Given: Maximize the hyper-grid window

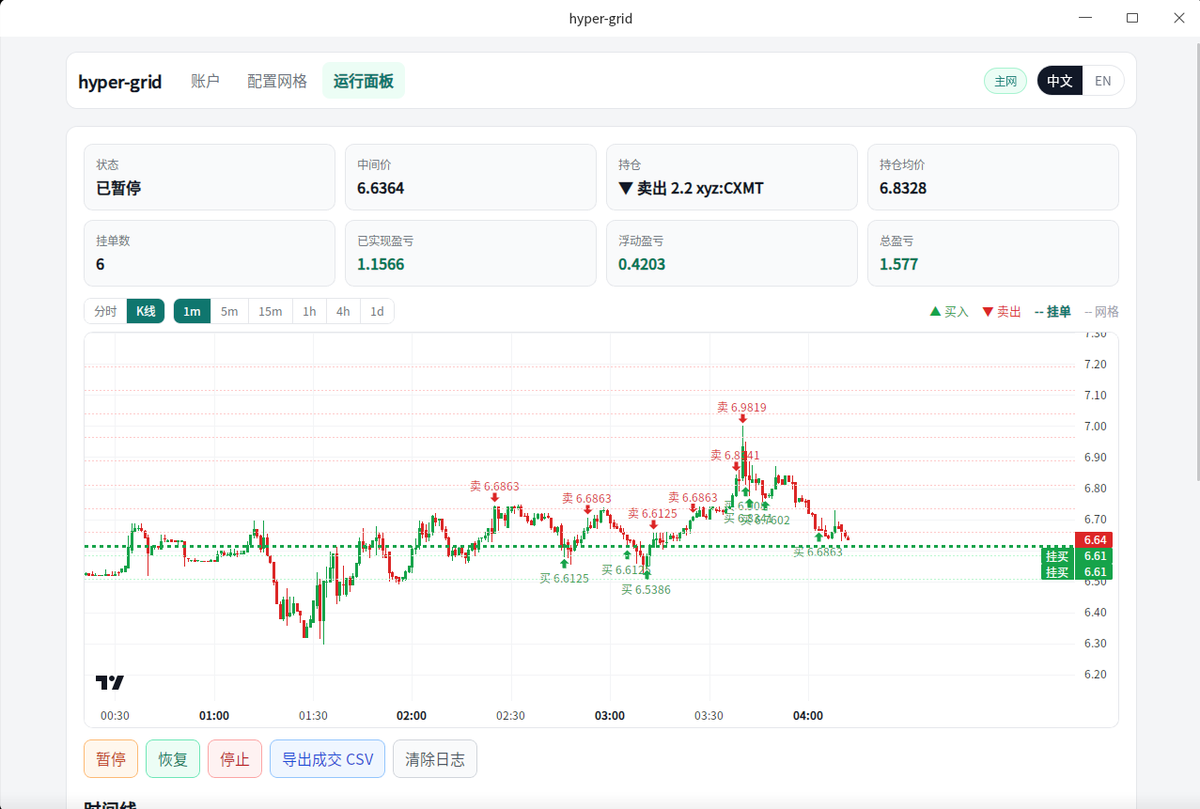Looking at the screenshot, I should (x=1132, y=18).
